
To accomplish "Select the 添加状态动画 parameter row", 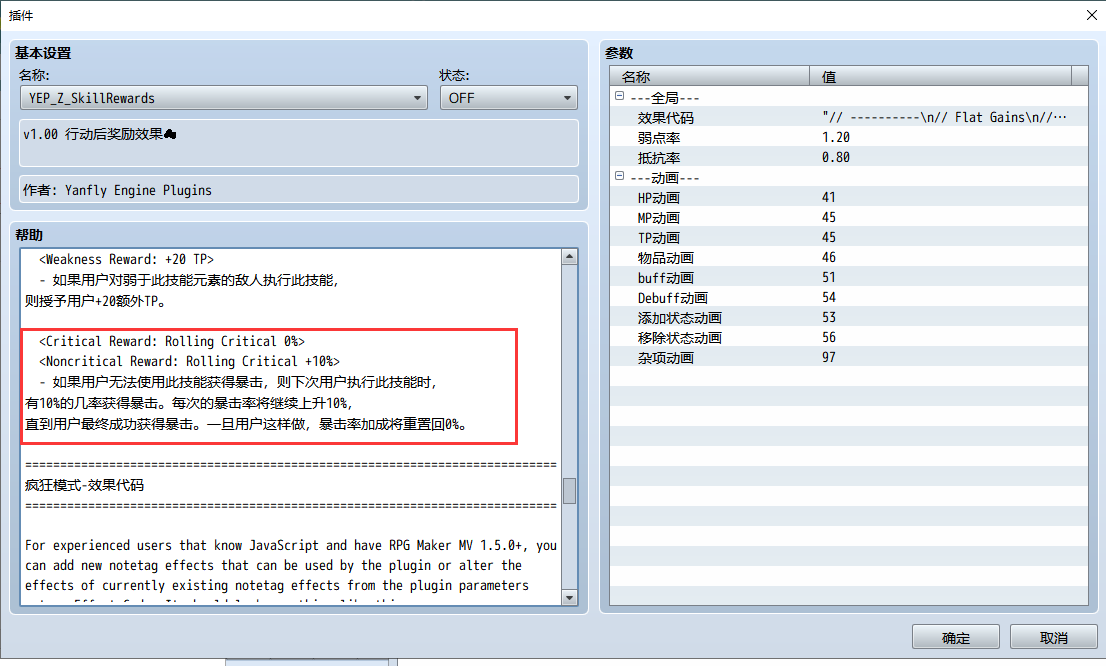I will pyautogui.click(x=849, y=317).
